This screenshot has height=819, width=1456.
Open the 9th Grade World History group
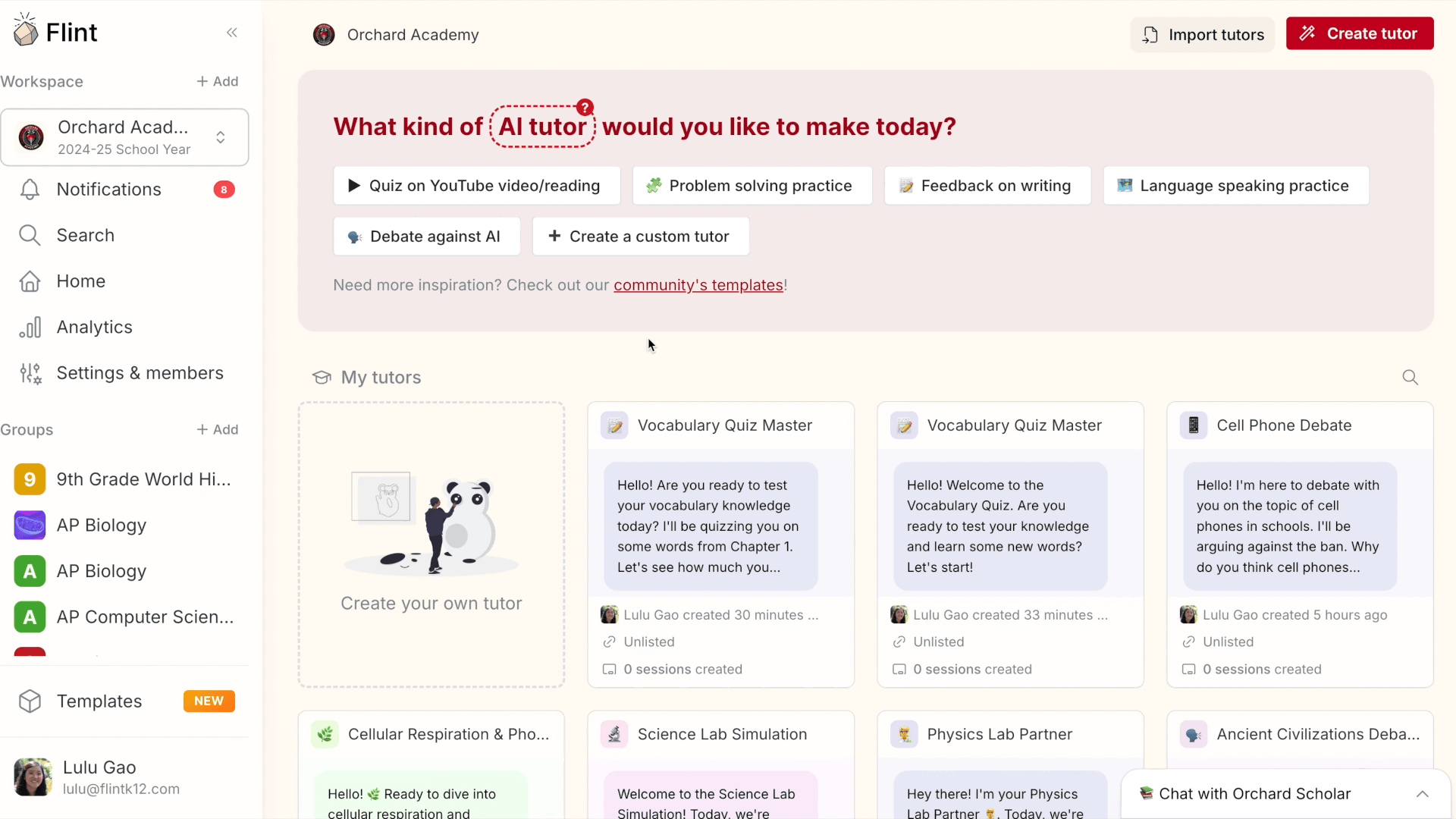coord(125,479)
